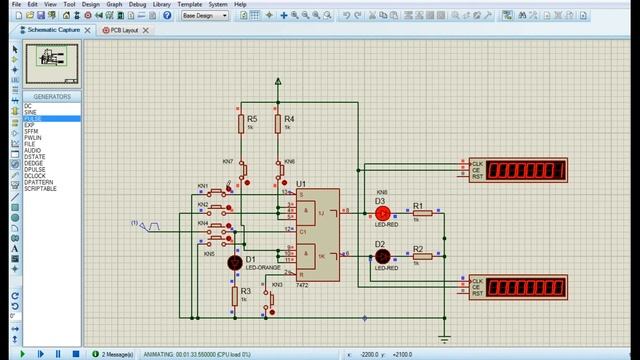Select AUDIO generator in list

(x=32, y=151)
